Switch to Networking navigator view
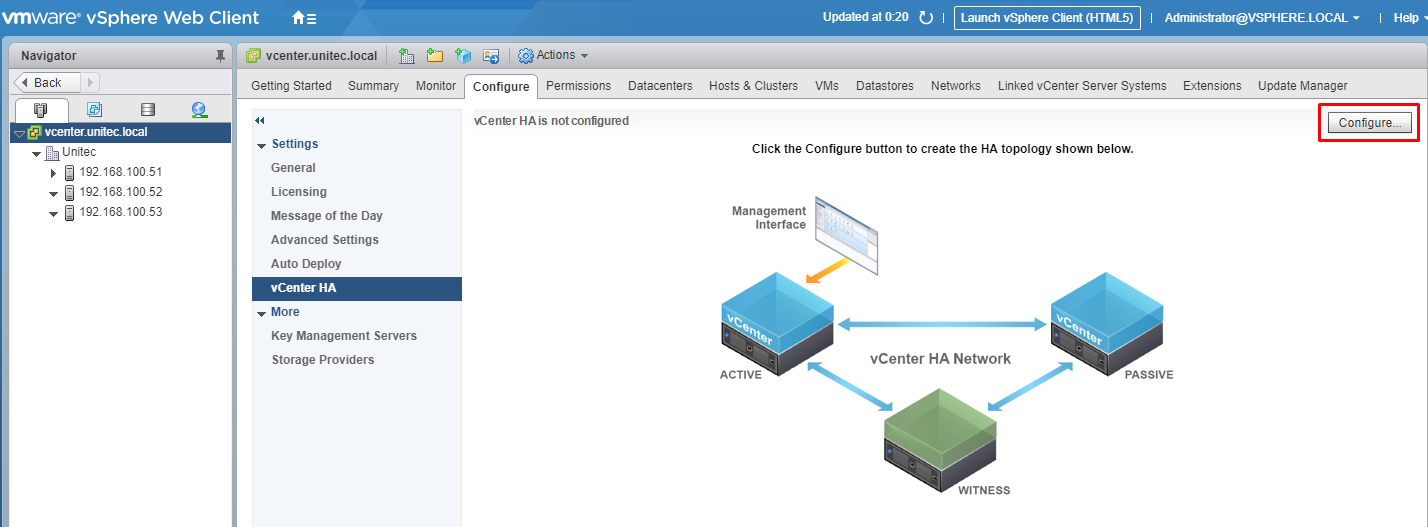 pos(199,110)
